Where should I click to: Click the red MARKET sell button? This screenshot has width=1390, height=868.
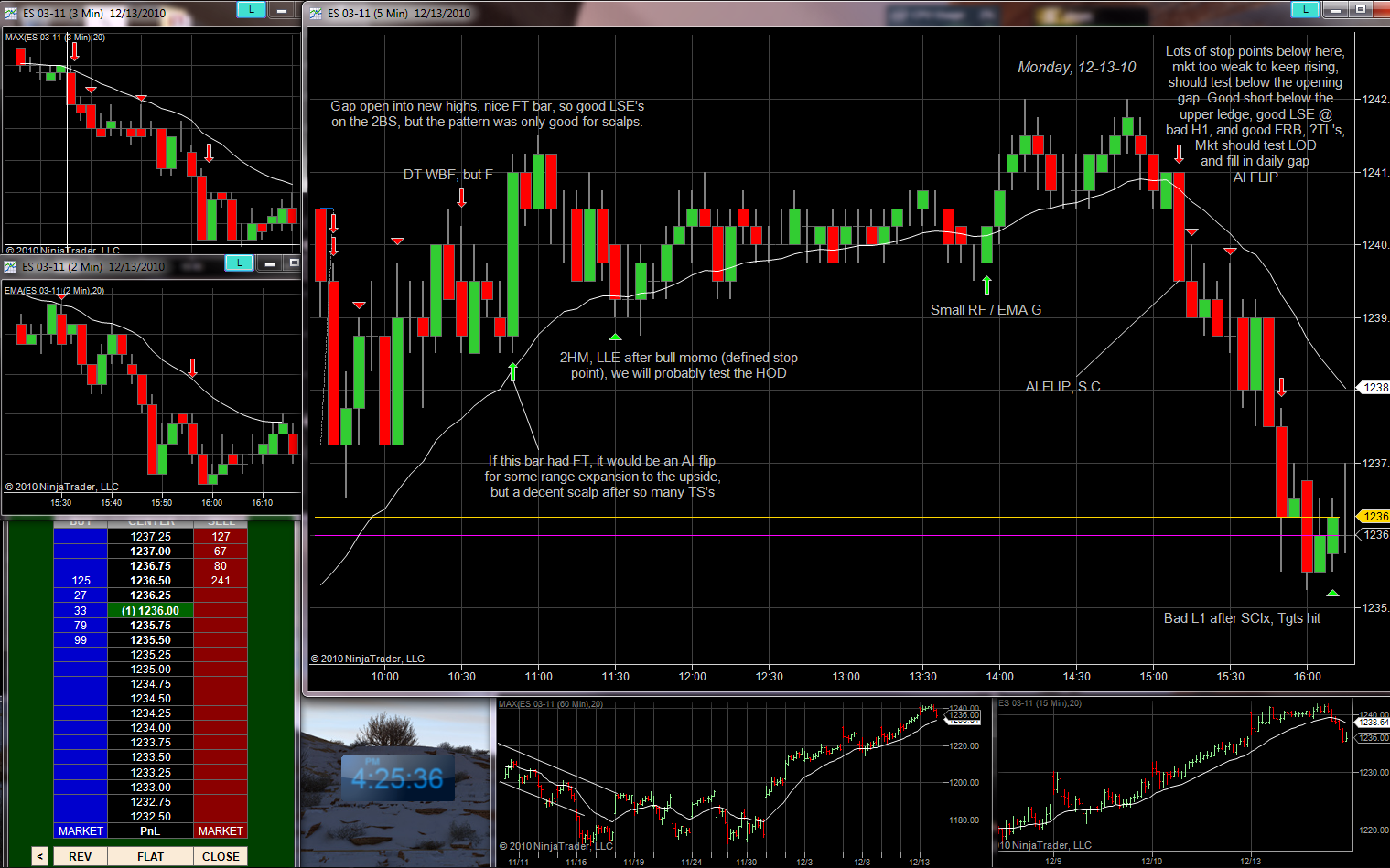tap(221, 830)
